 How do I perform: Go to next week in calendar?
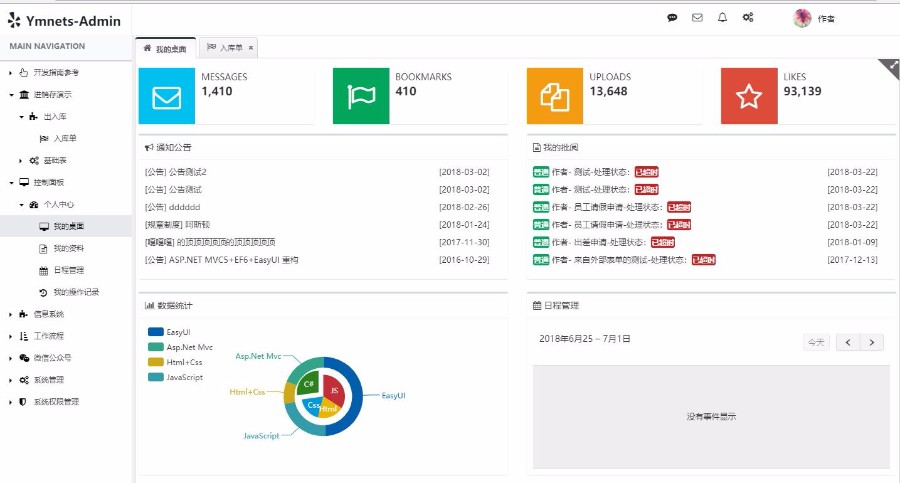click(872, 342)
